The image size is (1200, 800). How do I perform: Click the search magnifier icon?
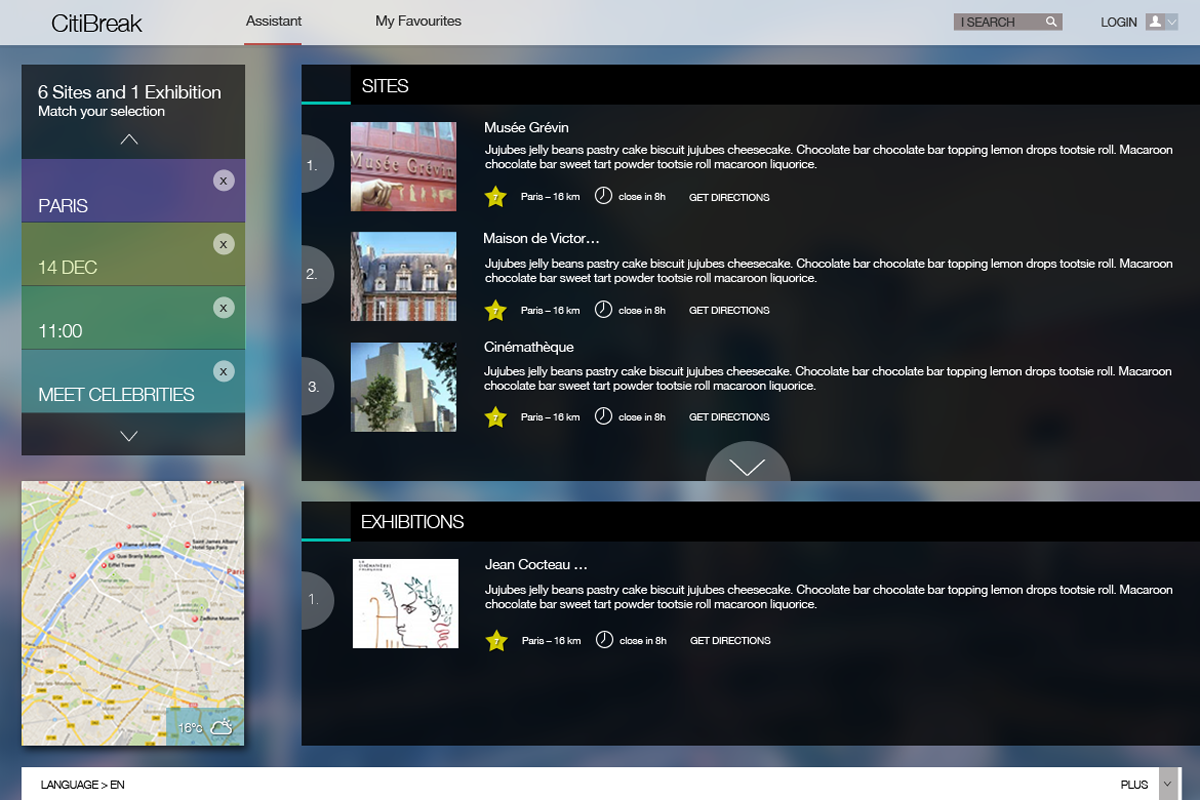point(1051,22)
